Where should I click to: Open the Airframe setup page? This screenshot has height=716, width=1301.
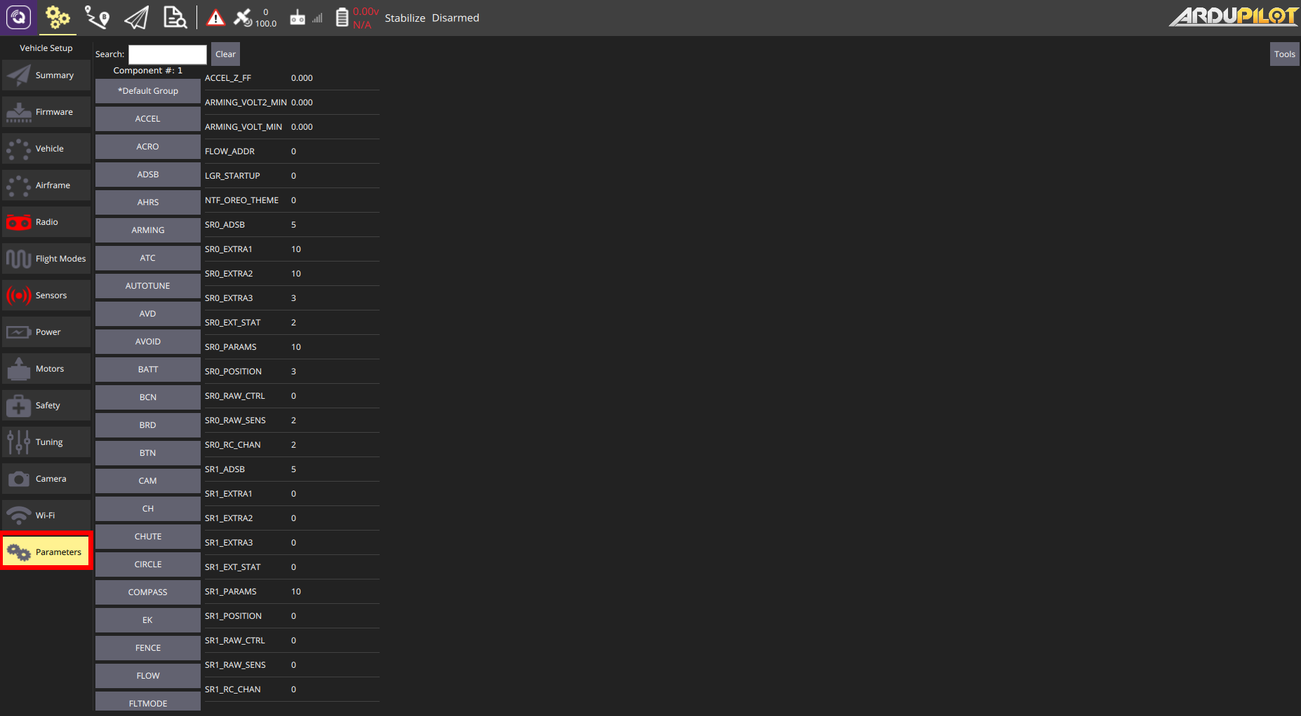46,185
